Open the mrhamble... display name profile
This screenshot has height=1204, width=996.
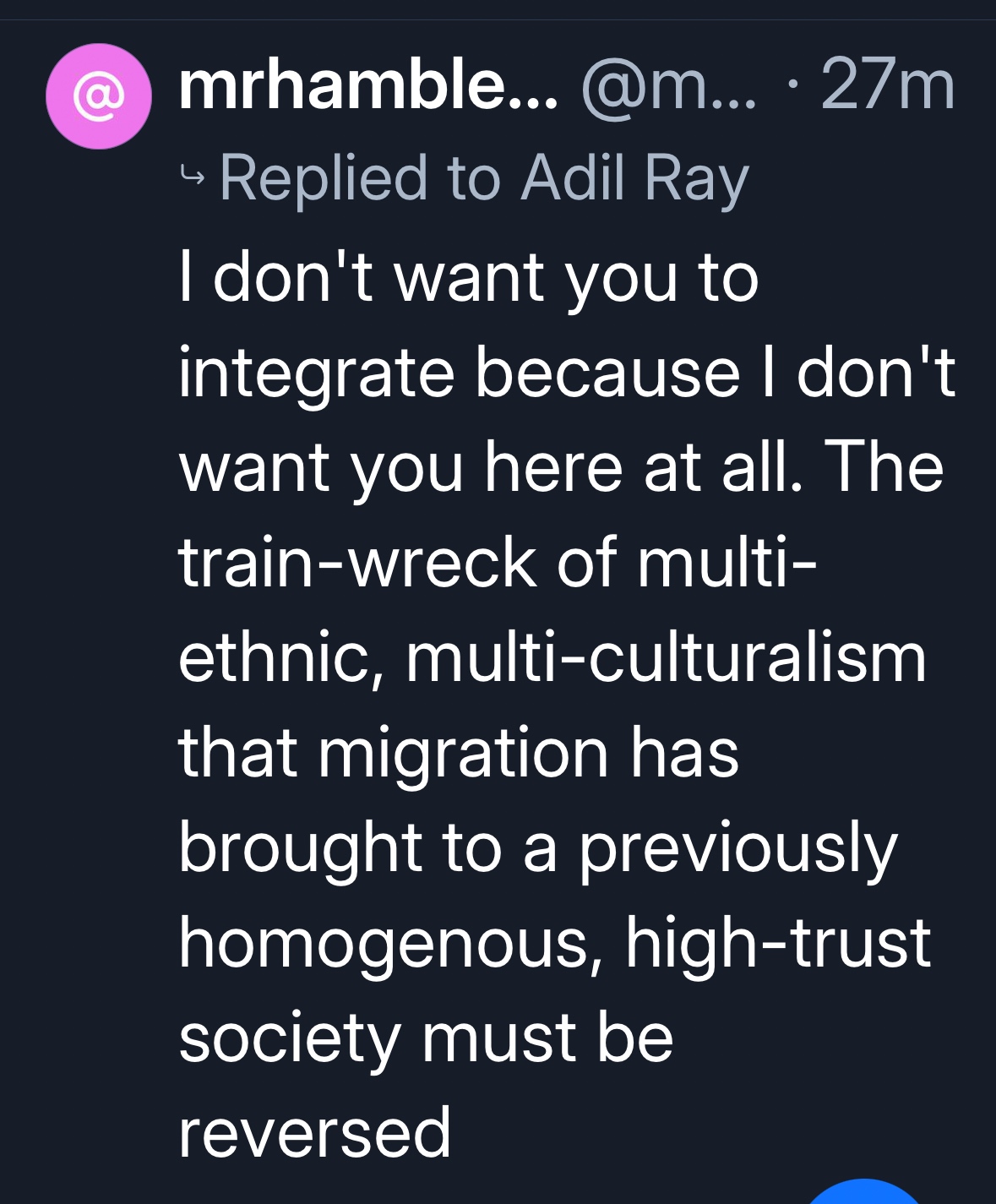[368, 85]
